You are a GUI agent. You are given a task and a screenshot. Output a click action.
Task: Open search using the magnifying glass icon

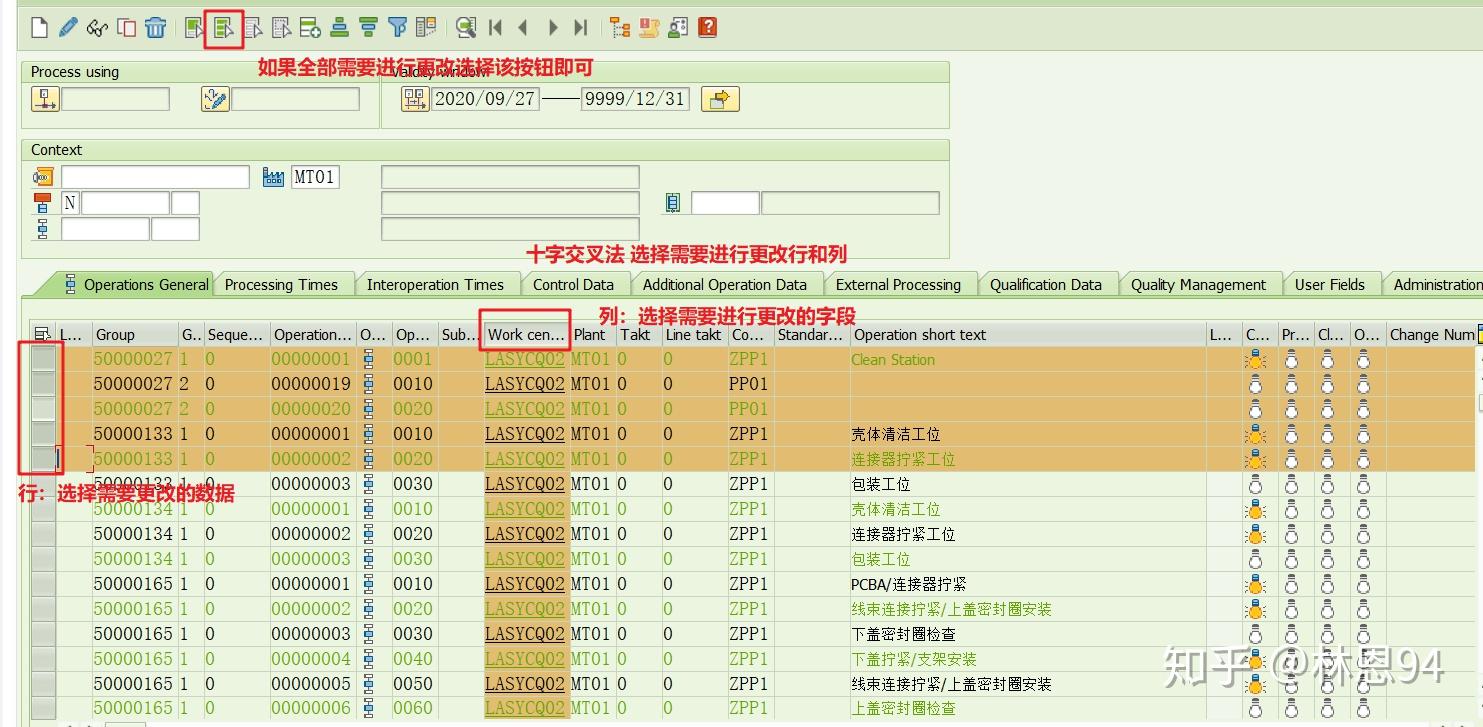coord(465,27)
